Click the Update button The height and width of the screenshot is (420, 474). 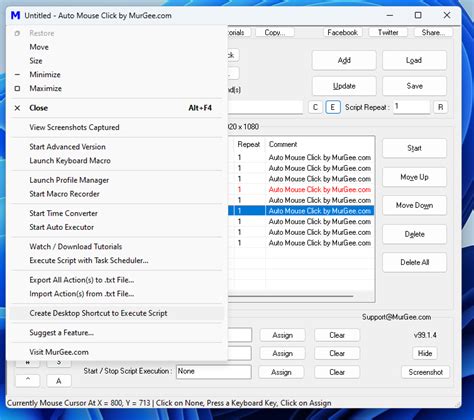[x=344, y=86]
